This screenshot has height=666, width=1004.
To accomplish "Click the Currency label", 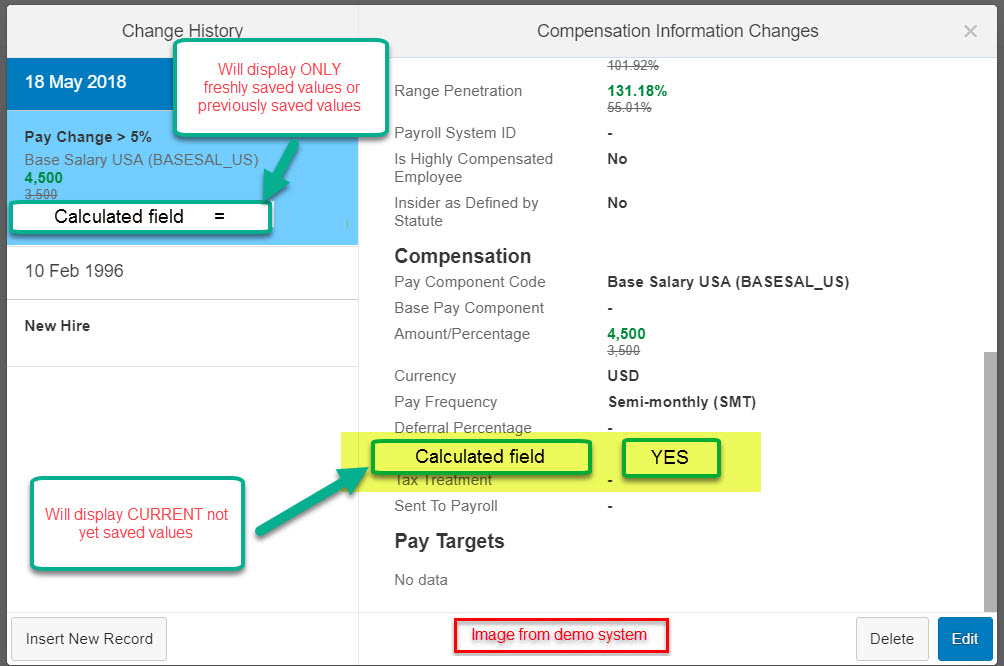I will pyautogui.click(x=425, y=376).
